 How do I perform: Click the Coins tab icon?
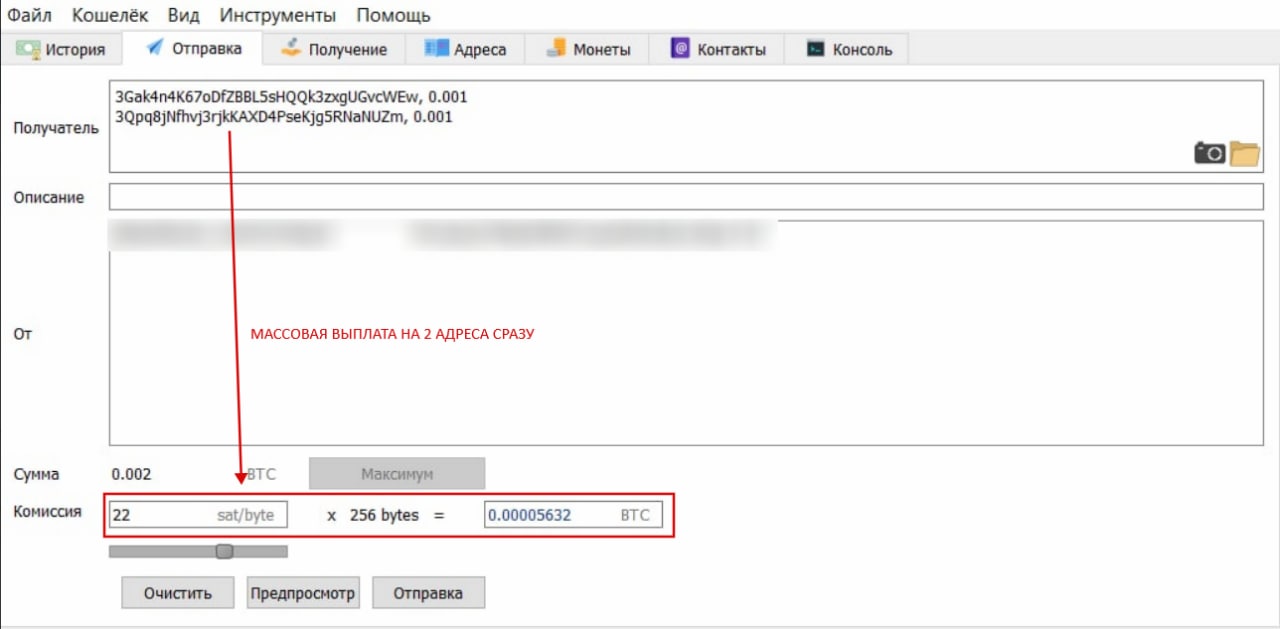tap(556, 49)
